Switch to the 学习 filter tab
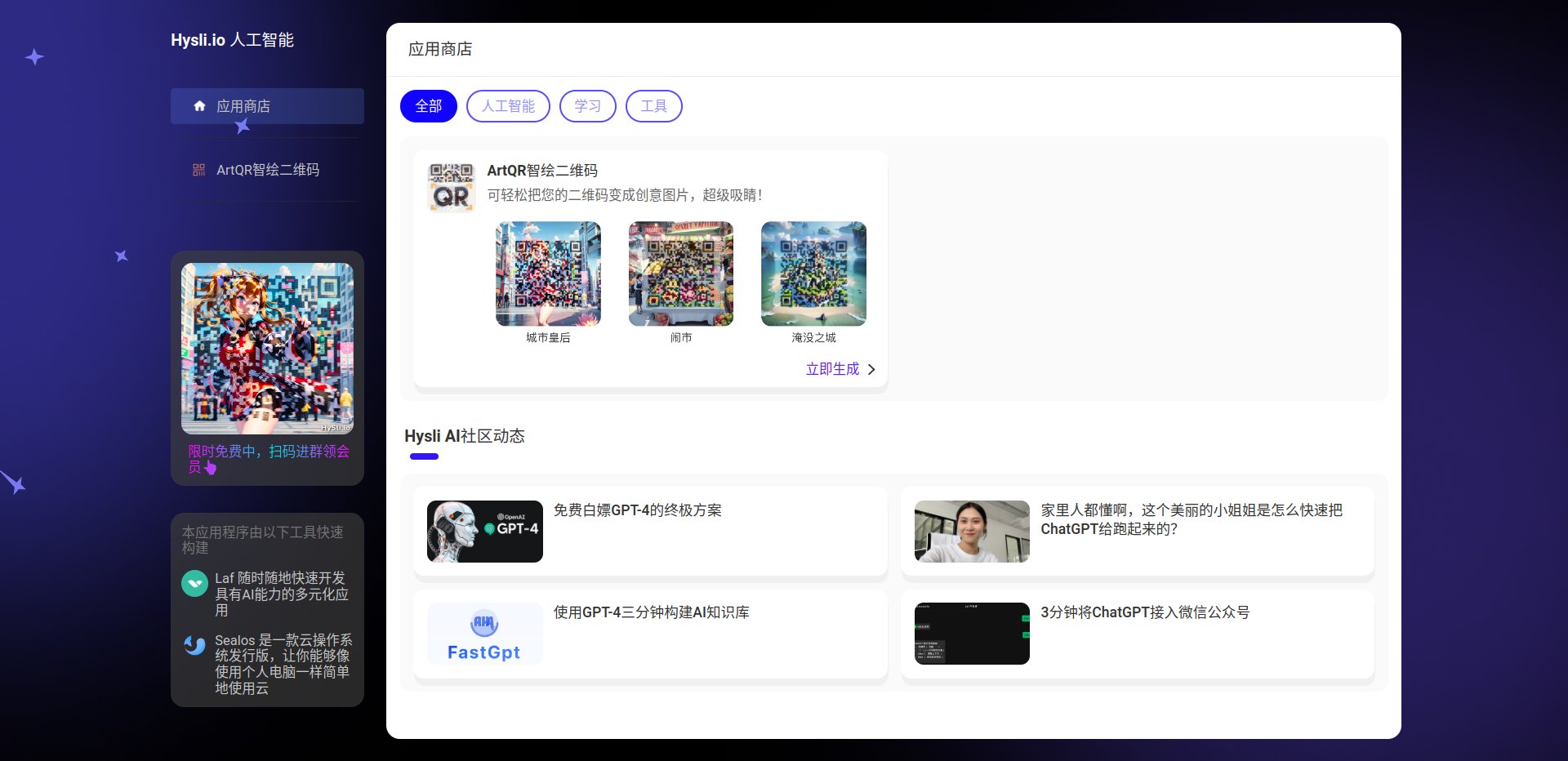The image size is (1568, 761). click(x=588, y=106)
